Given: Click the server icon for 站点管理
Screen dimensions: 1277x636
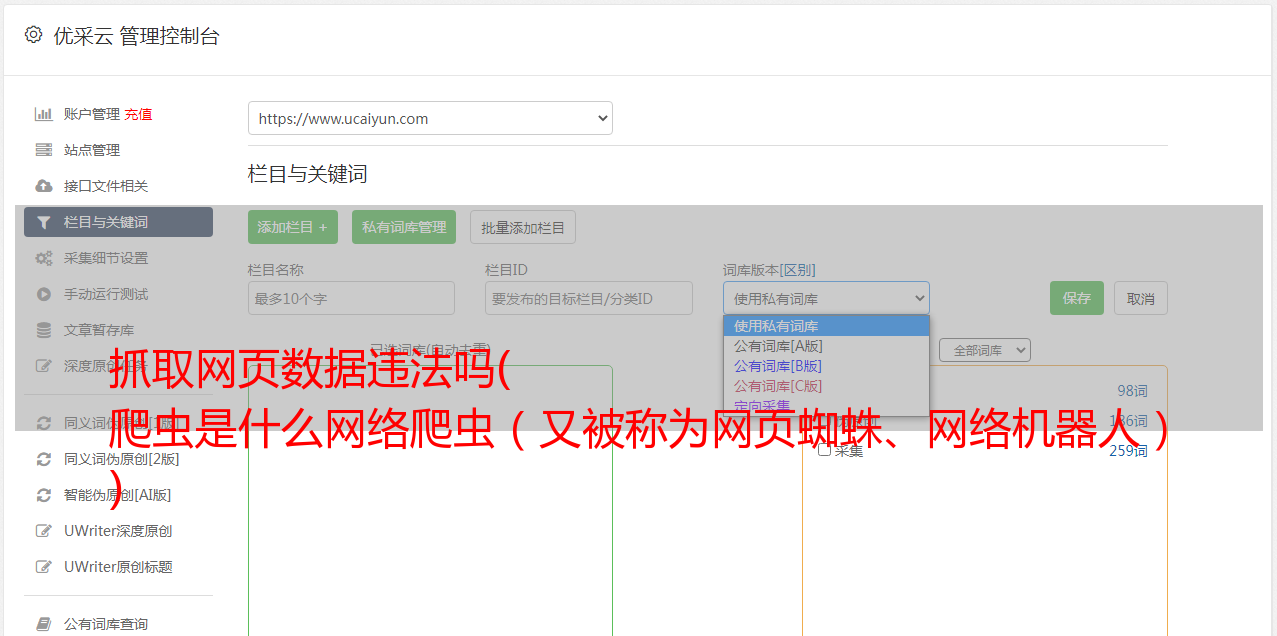Looking at the screenshot, I should 44,150.
